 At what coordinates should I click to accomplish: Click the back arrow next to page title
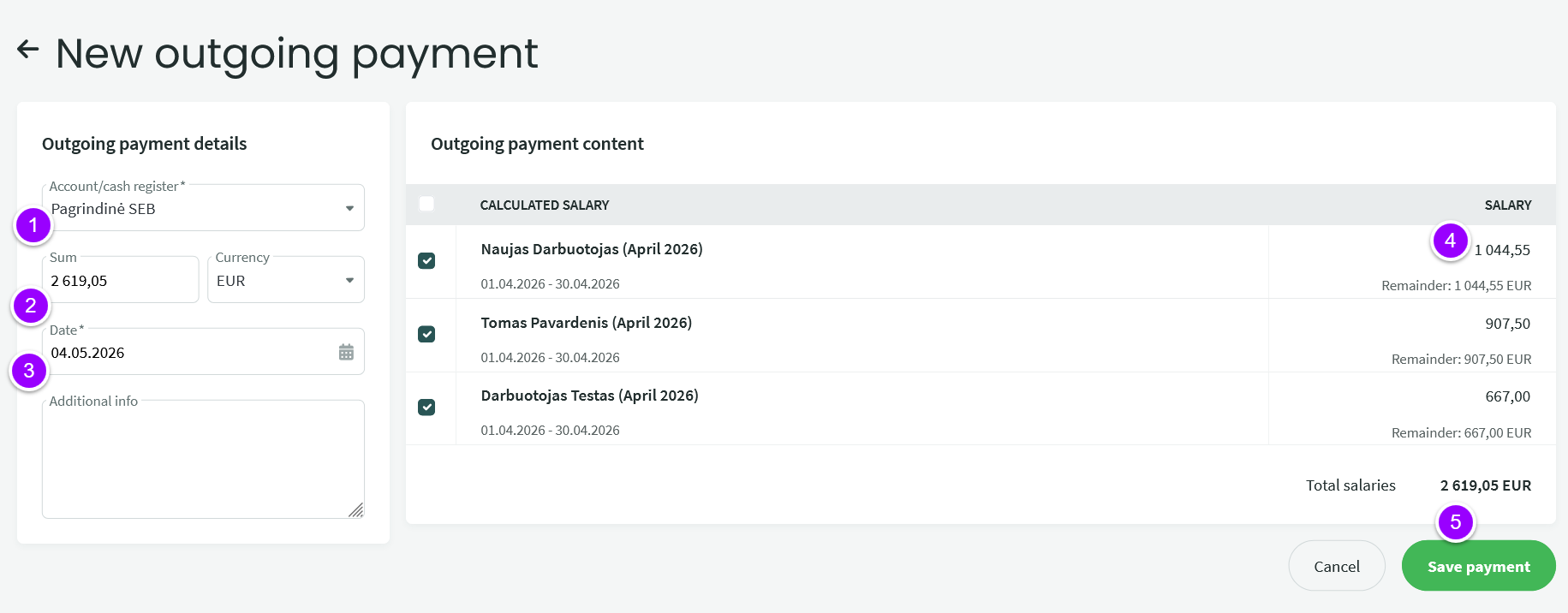click(28, 50)
